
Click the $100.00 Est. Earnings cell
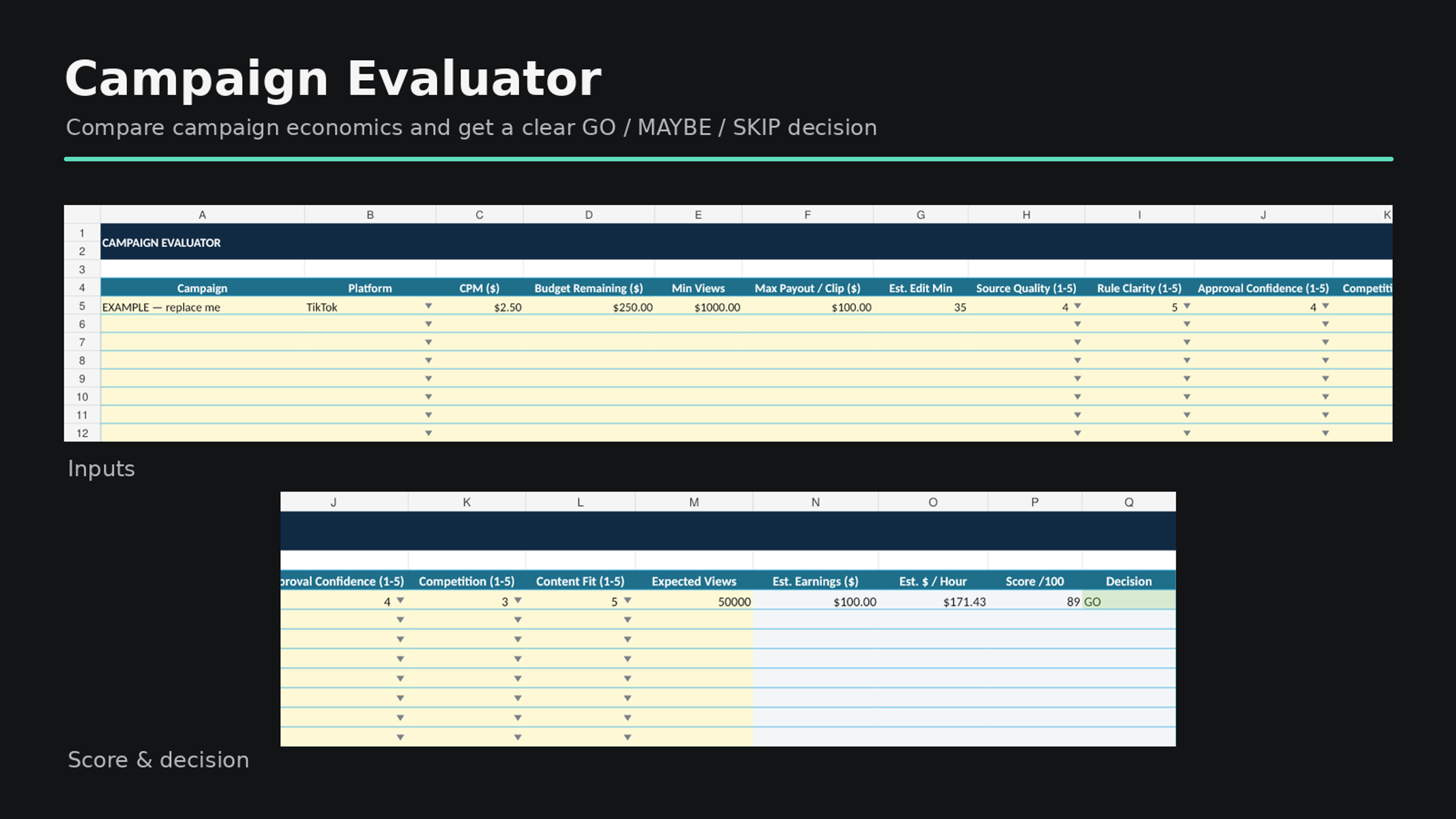coord(816,601)
